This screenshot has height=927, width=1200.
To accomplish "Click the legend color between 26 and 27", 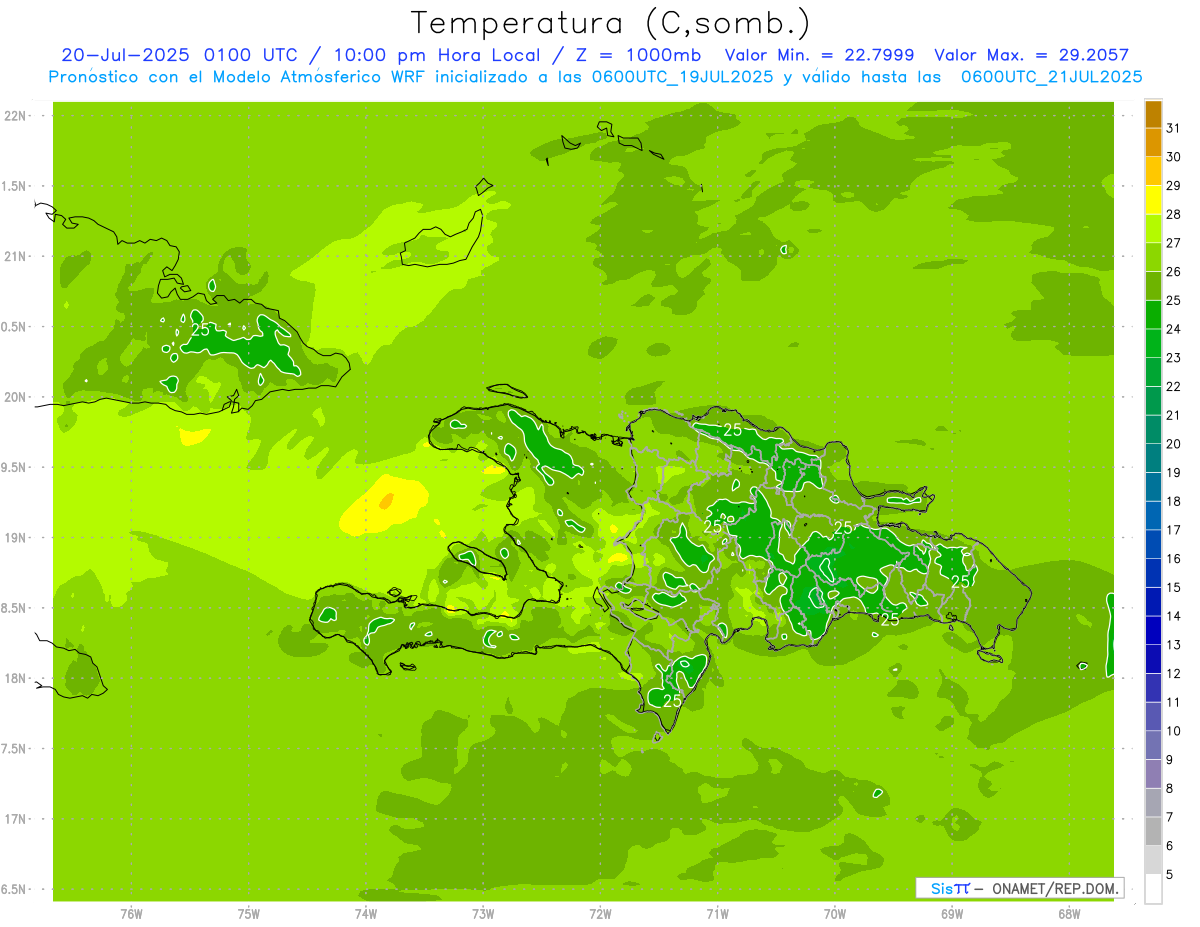I will pyautogui.click(x=1153, y=258).
